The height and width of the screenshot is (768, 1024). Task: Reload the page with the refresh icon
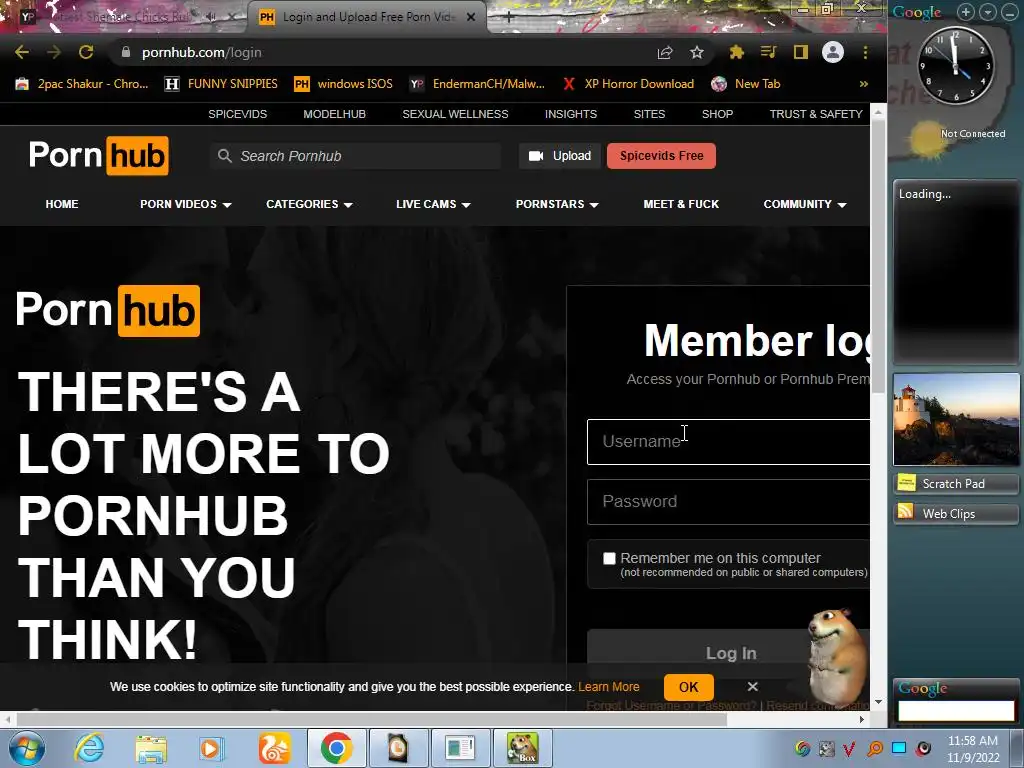tap(86, 52)
